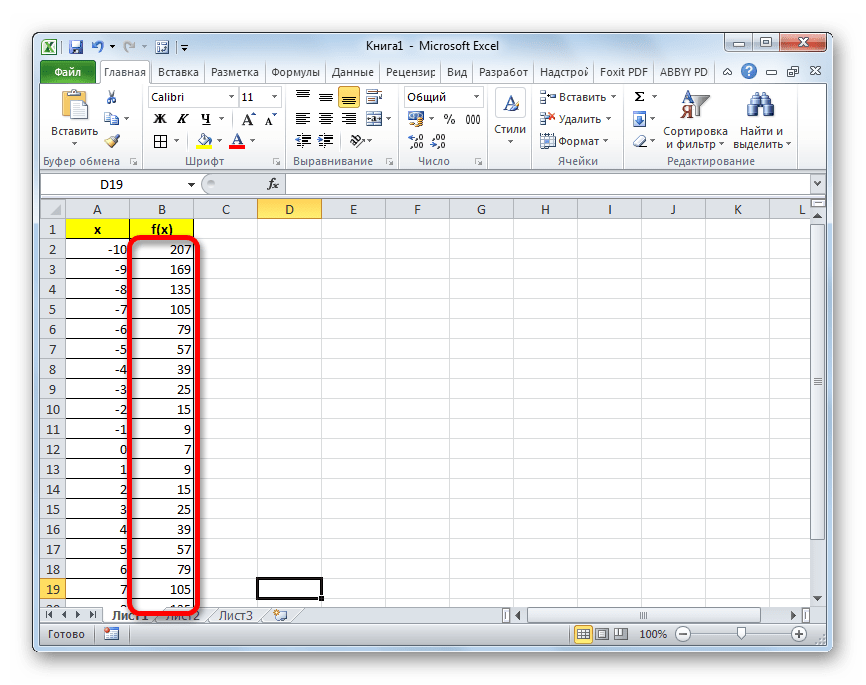866x685 pixels.
Task: Switch to Page Layout view icon
Action: tap(602, 634)
